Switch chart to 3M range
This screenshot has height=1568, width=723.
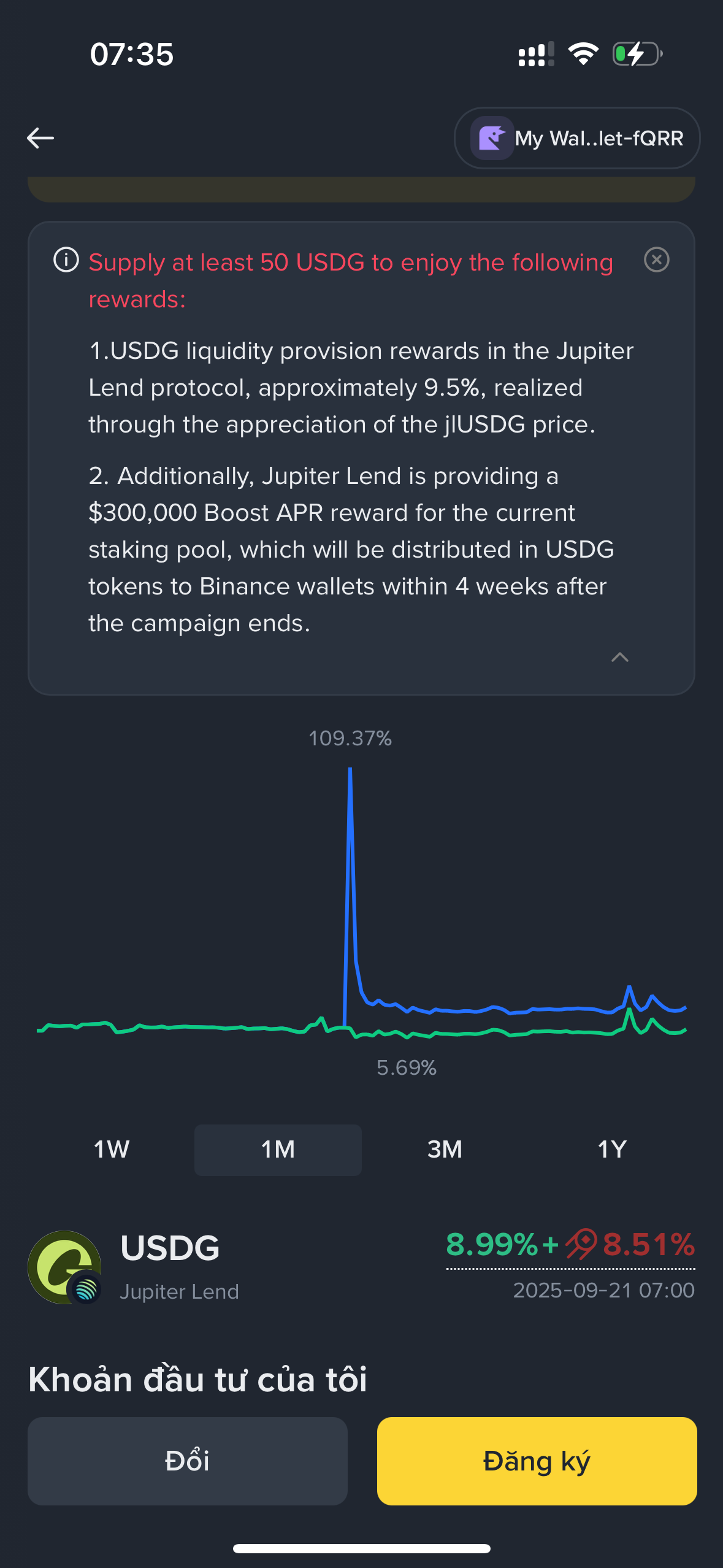(x=445, y=1150)
